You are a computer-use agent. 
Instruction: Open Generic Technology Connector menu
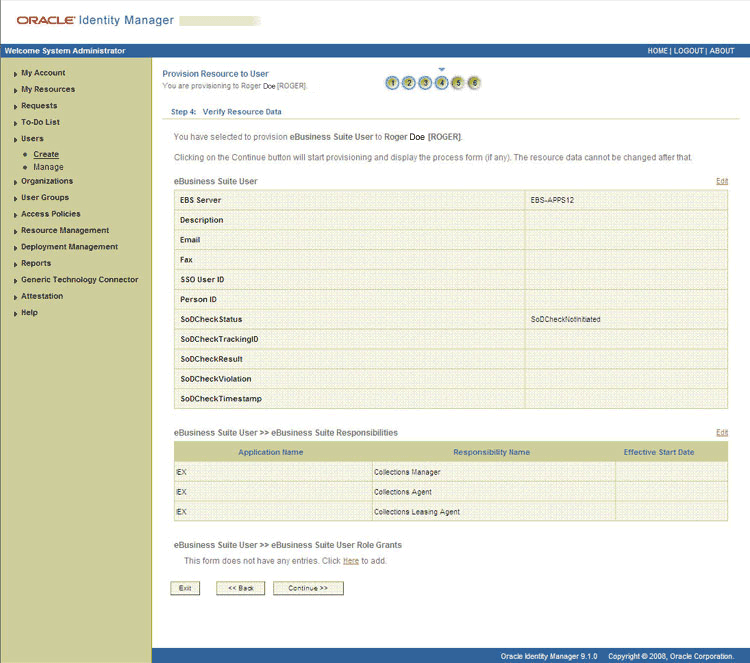pyautogui.click(x=79, y=279)
